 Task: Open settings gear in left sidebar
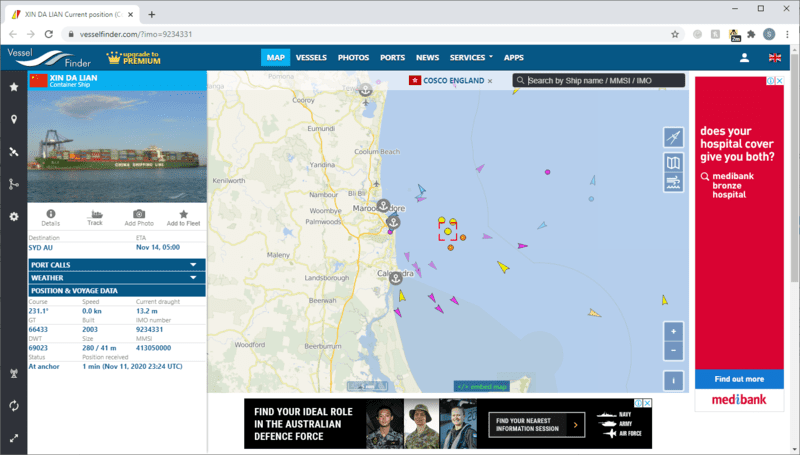coord(14,217)
